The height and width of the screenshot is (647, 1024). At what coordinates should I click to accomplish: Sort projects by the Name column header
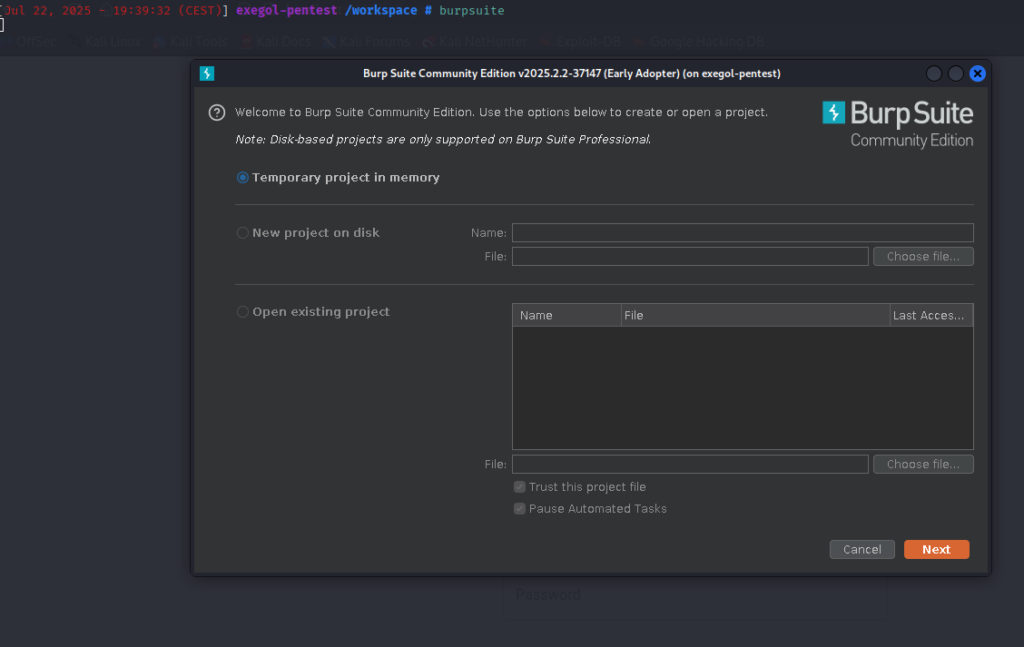click(567, 315)
